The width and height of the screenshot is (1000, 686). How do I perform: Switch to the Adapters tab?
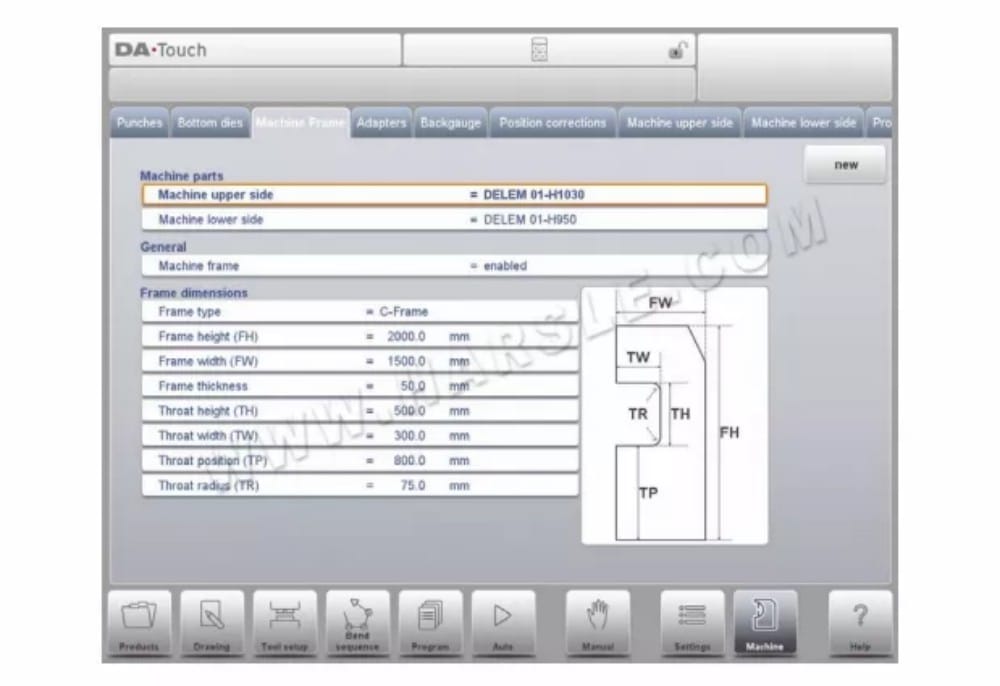(381, 123)
